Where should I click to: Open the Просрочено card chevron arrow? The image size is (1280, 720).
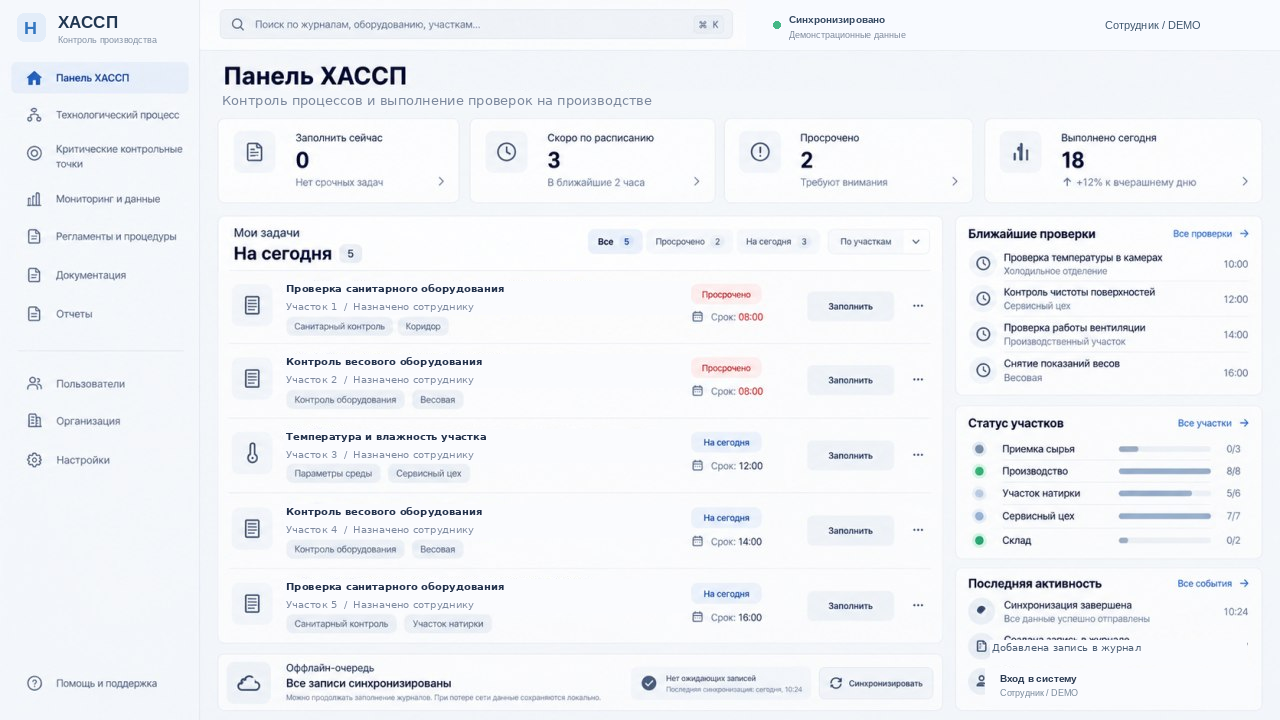pos(954,182)
